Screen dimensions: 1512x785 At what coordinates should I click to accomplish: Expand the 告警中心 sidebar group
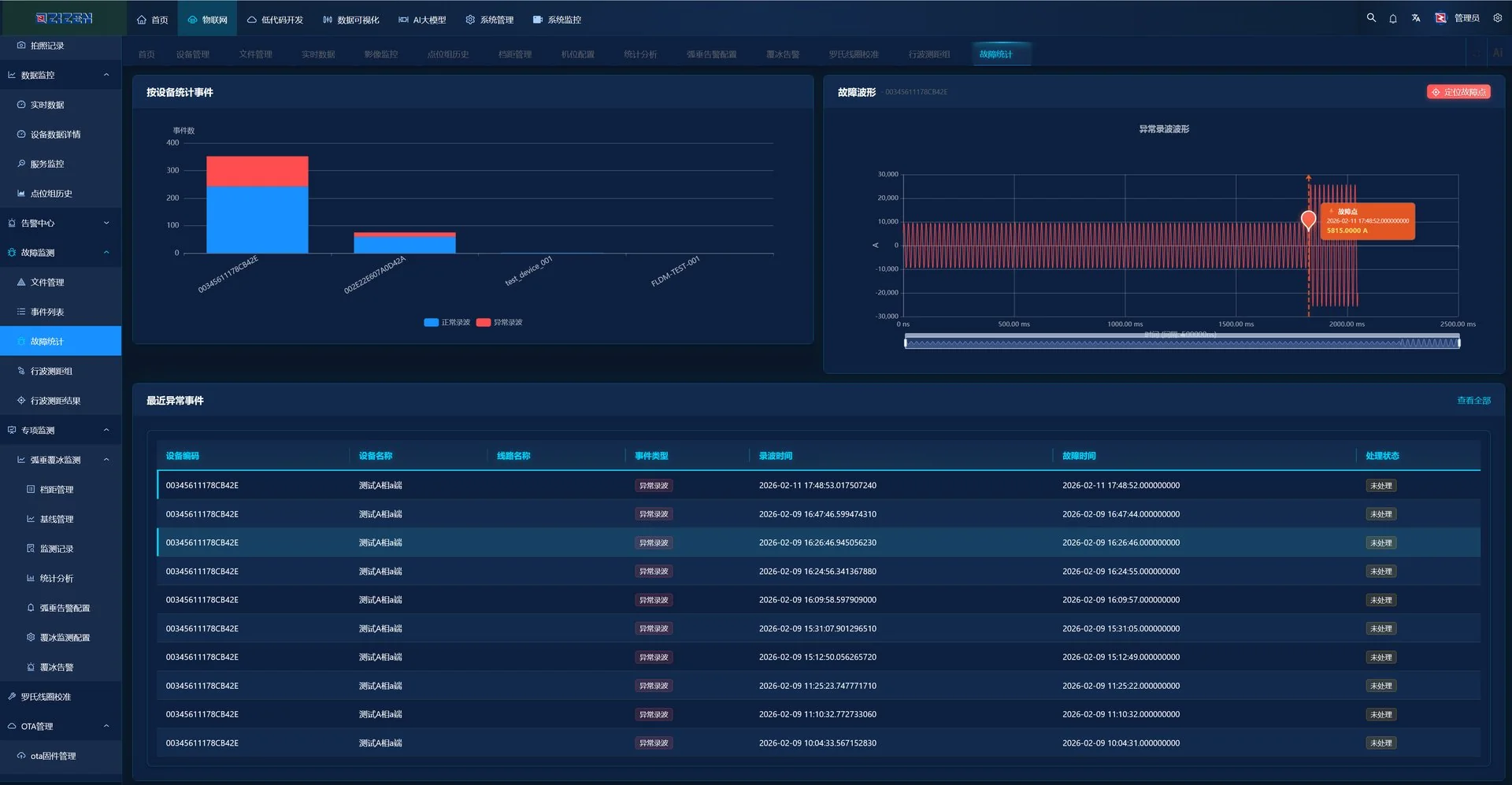click(106, 224)
